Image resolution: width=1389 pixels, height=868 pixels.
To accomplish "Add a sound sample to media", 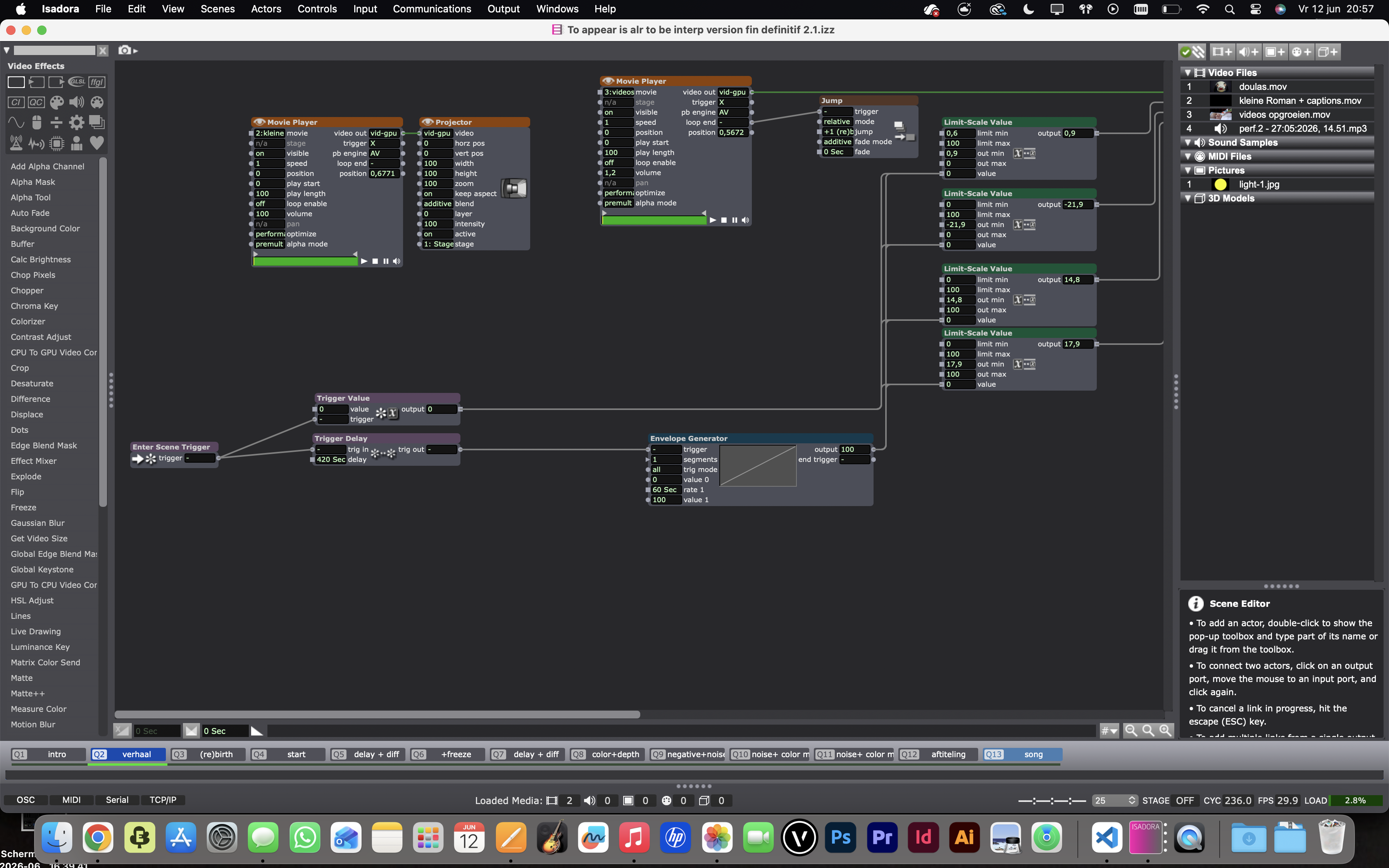I will click(1248, 52).
